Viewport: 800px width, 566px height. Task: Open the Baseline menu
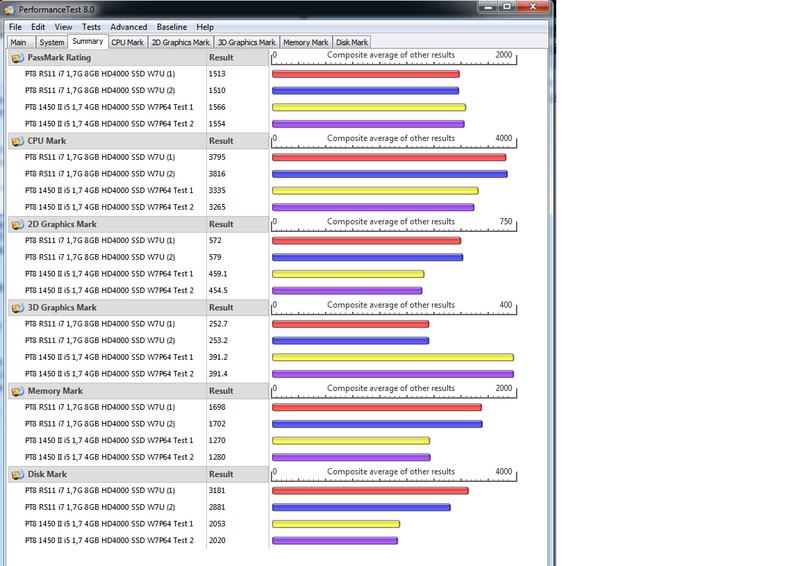point(171,27)
